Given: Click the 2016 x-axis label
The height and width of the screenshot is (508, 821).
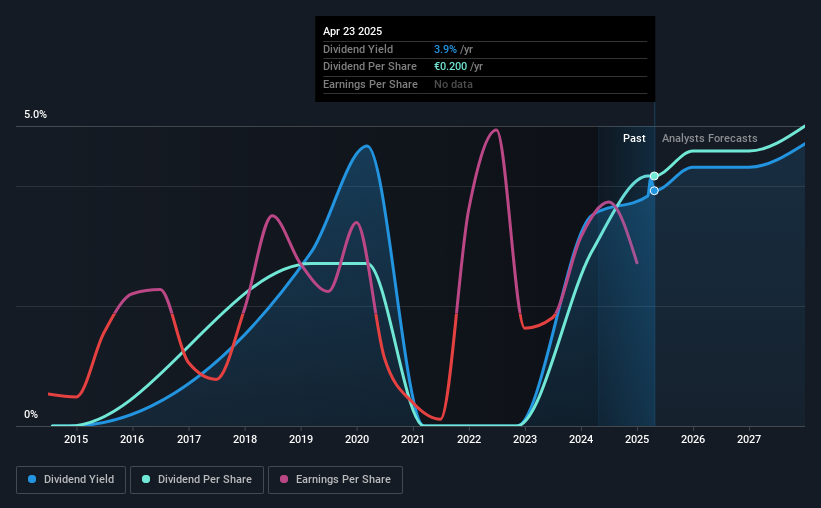Looking at the screenshot, I should pos(132,439).
